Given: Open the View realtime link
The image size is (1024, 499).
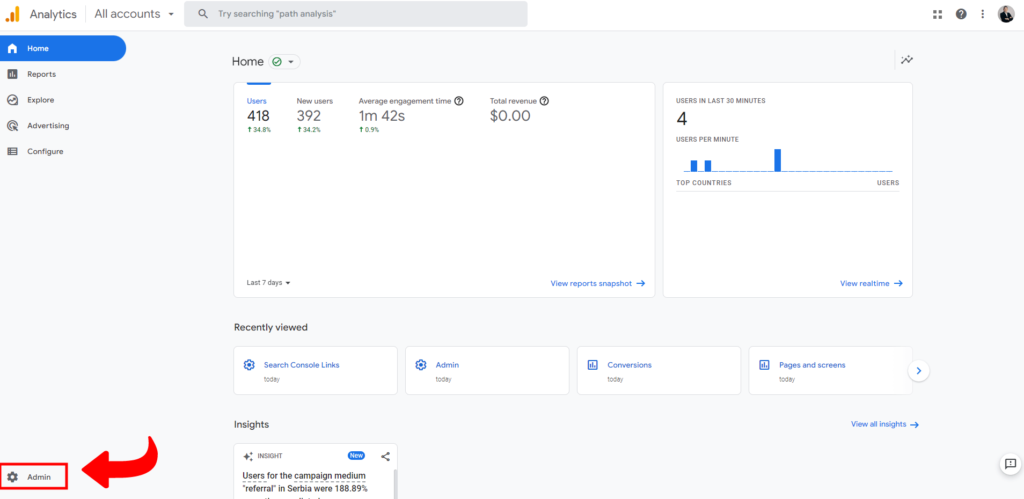Looking at the screenshot, I should (x=871, y=283).
